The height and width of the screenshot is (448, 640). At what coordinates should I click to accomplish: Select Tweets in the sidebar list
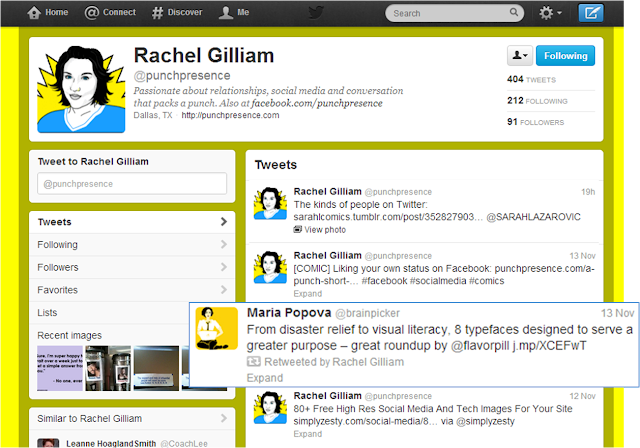132,222
